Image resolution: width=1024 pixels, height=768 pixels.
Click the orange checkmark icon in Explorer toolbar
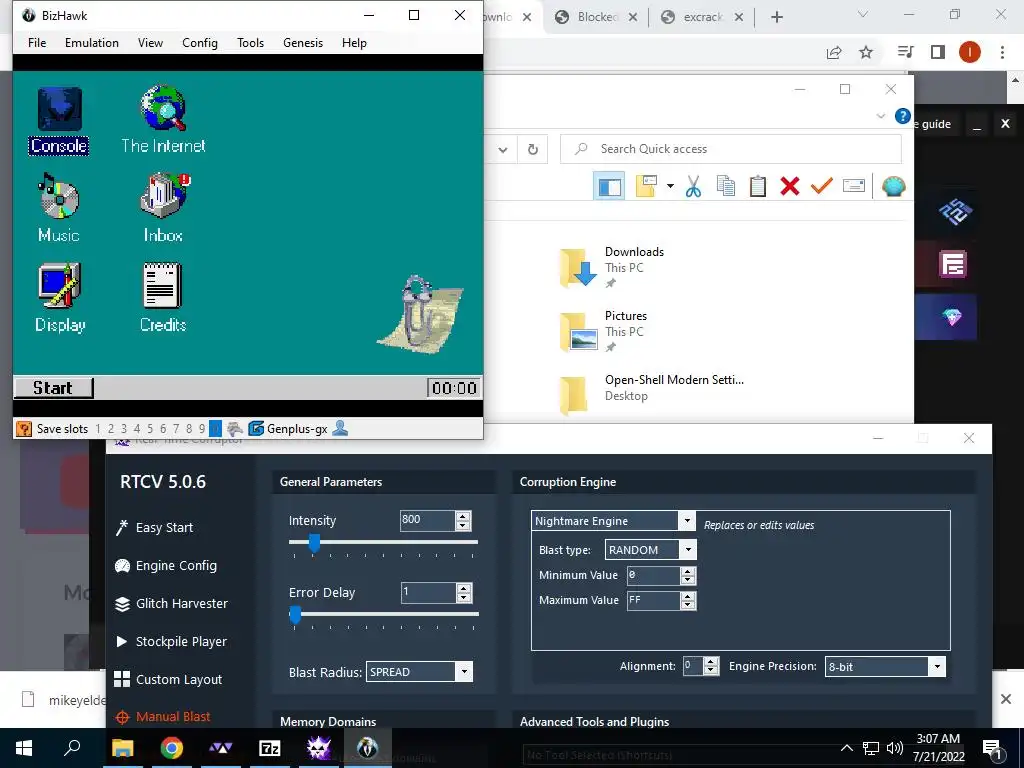click(822, 187)
